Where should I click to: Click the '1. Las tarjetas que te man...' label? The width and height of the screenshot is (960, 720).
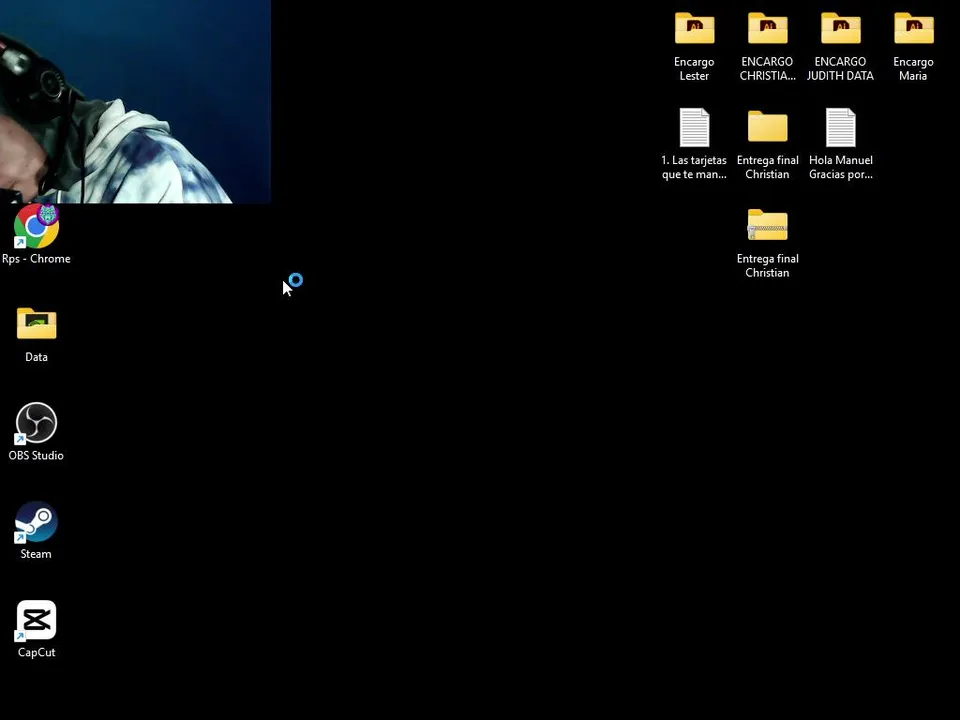(x=694, y=167)
